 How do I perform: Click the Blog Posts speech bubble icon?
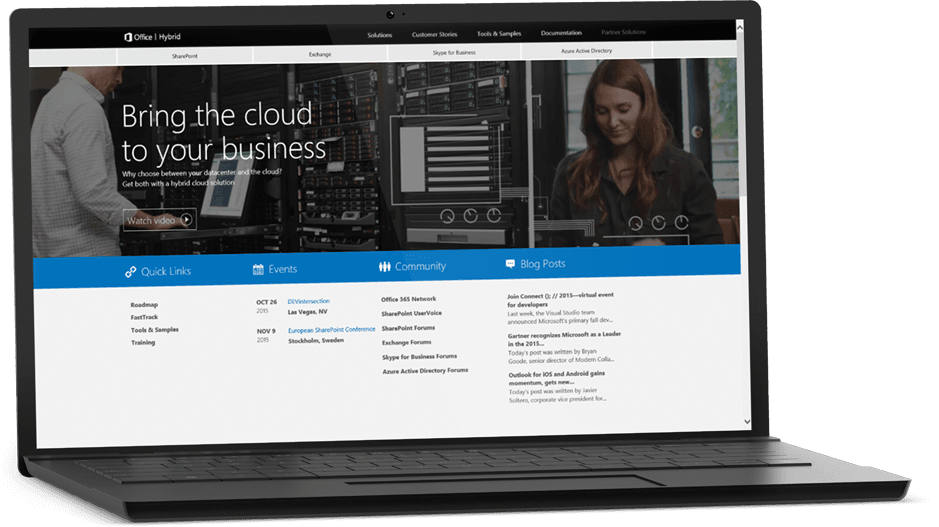click(510, 264)
